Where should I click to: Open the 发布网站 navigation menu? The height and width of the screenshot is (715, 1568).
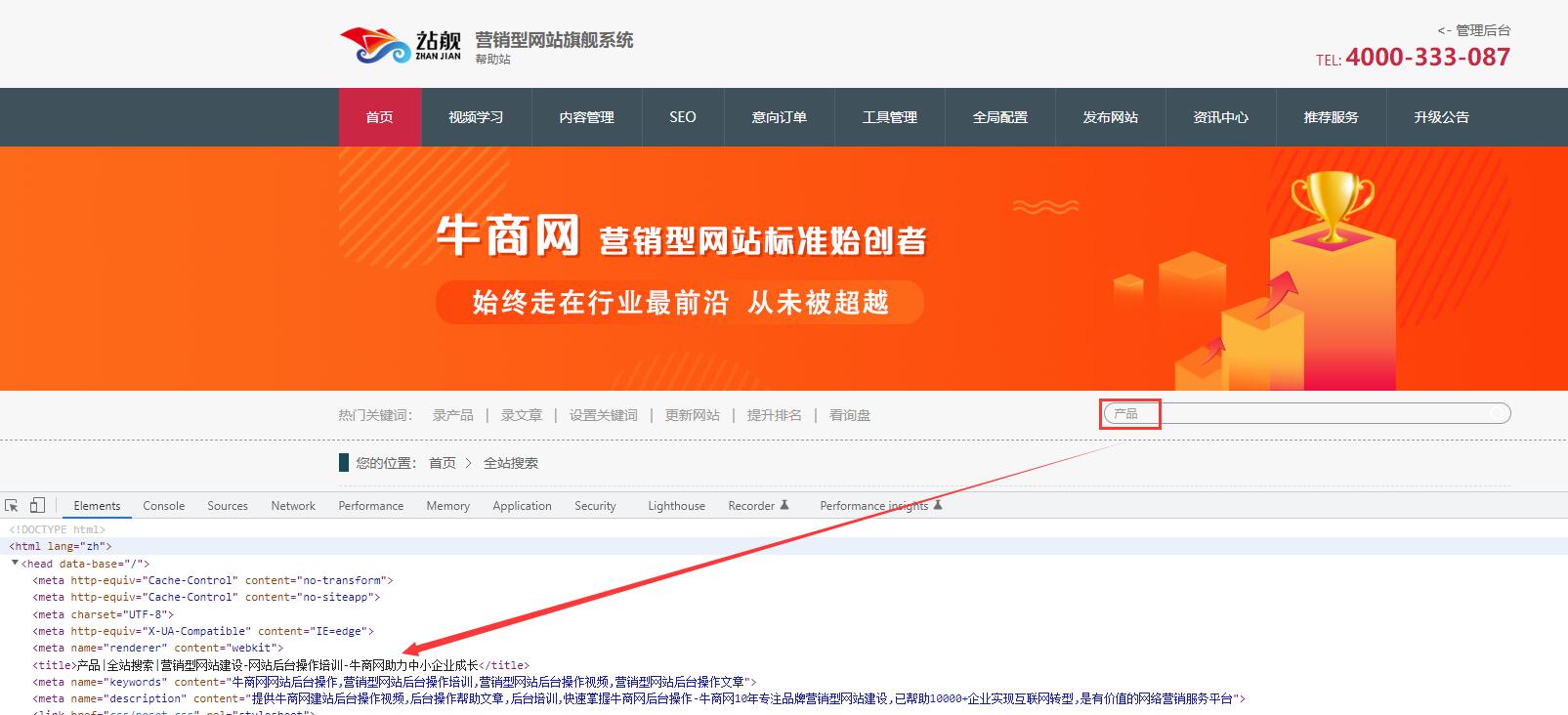coord(1111,117)
